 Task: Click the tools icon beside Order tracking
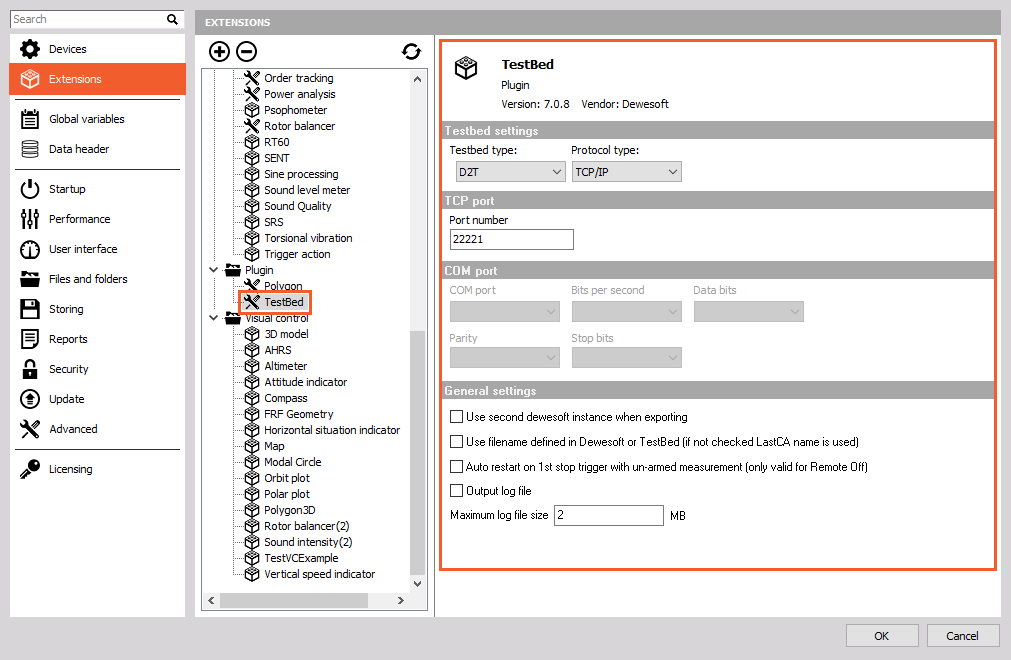coord(252,78)
